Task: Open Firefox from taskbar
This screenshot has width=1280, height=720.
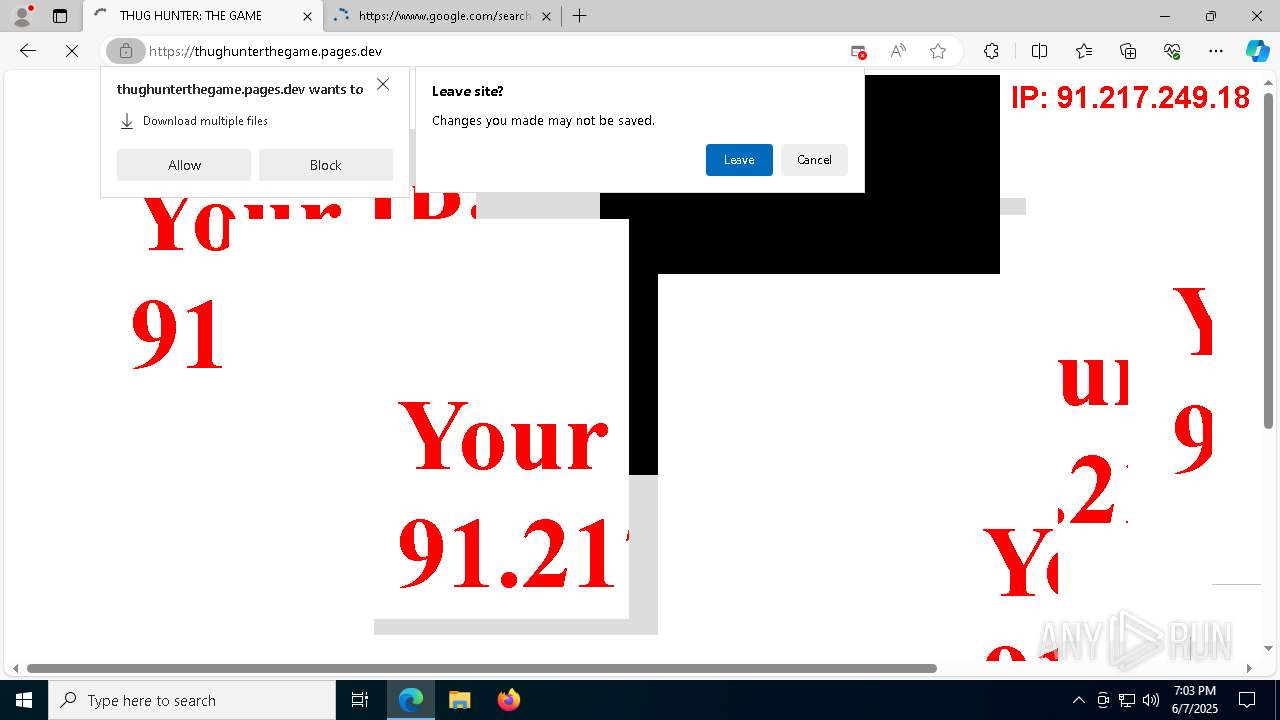Action: pos(509,700)
